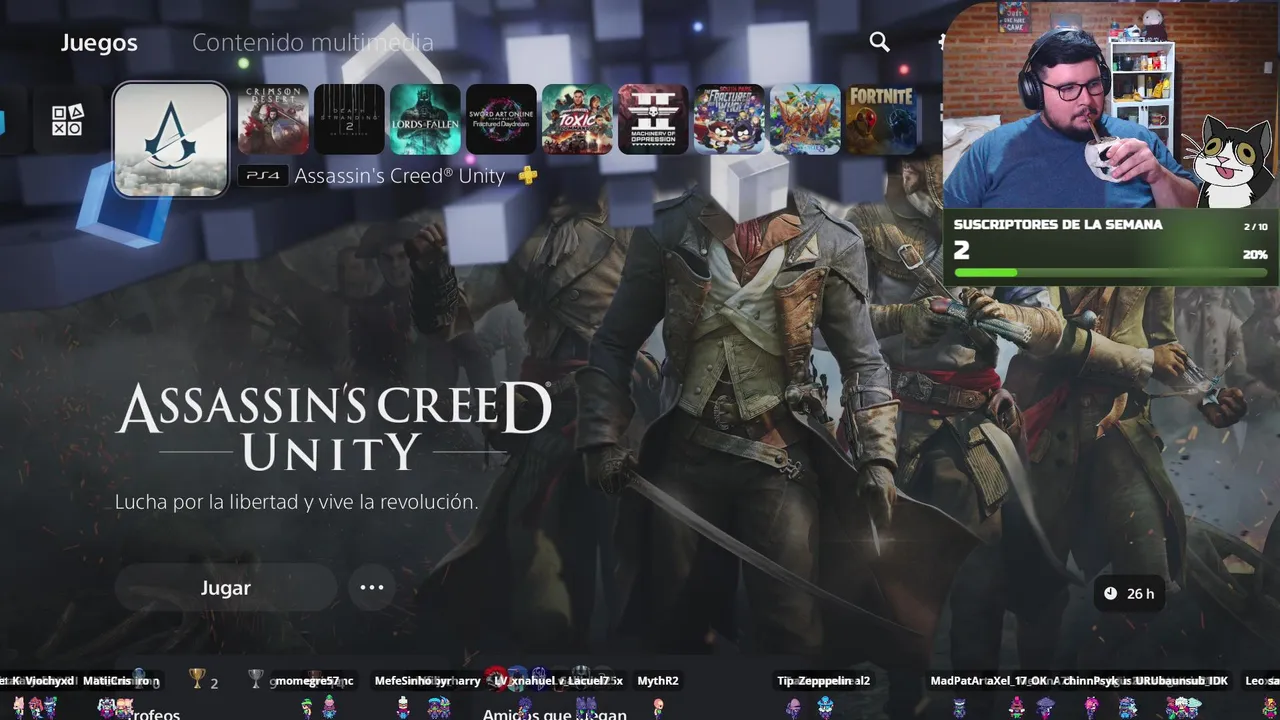Select the Assassin's Creed Unity tile

[x=171, y=139]
